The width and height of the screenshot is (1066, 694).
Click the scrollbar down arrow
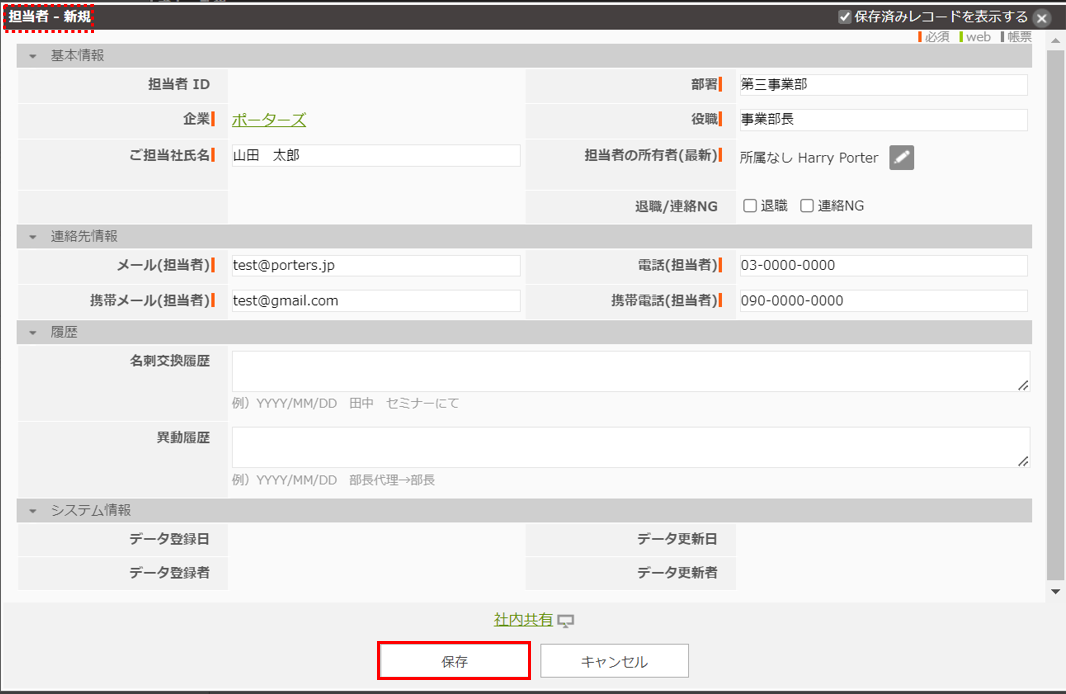click(x=1056, y=592)
